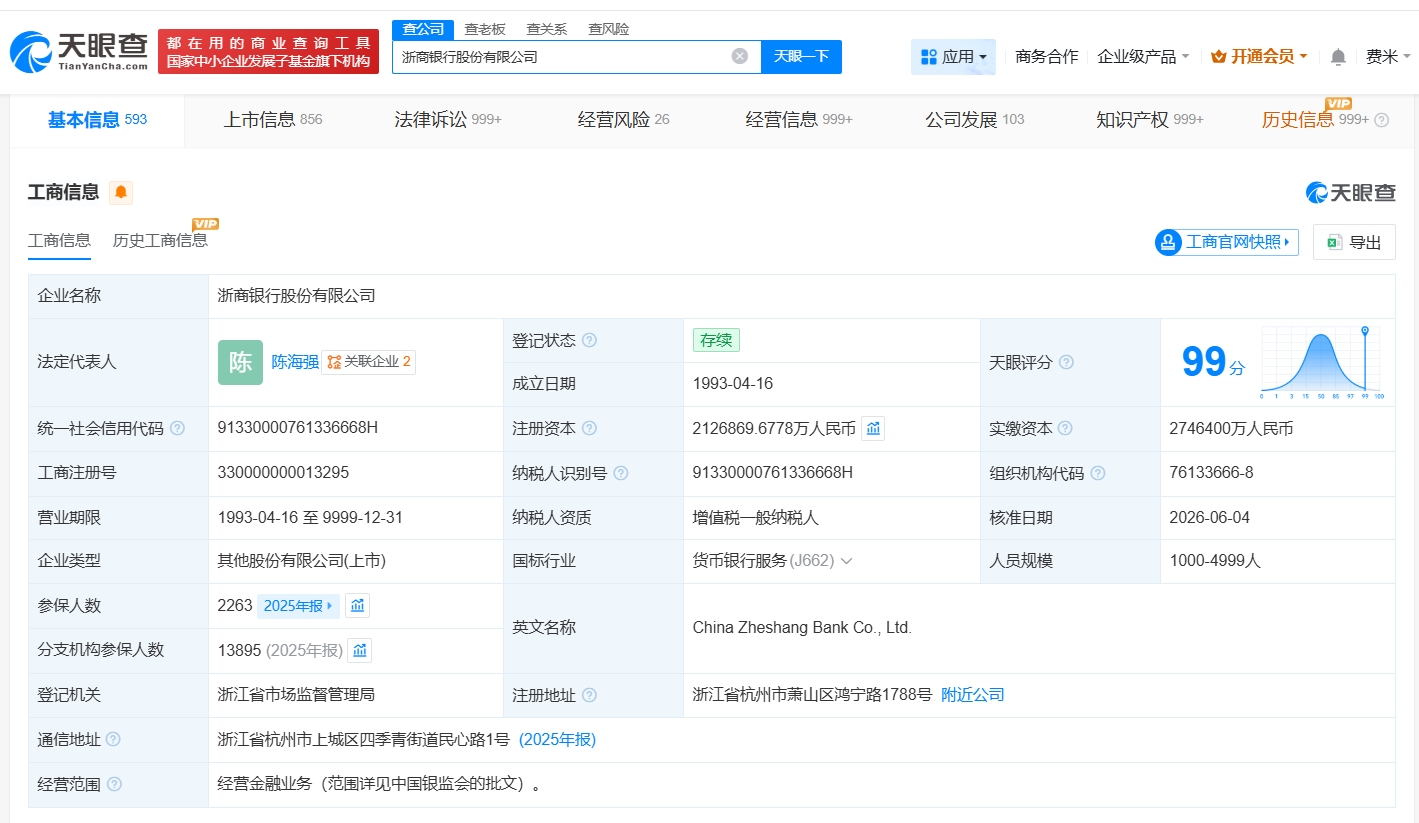Click the orange alert bell beside 工商信息

[121, 192]
